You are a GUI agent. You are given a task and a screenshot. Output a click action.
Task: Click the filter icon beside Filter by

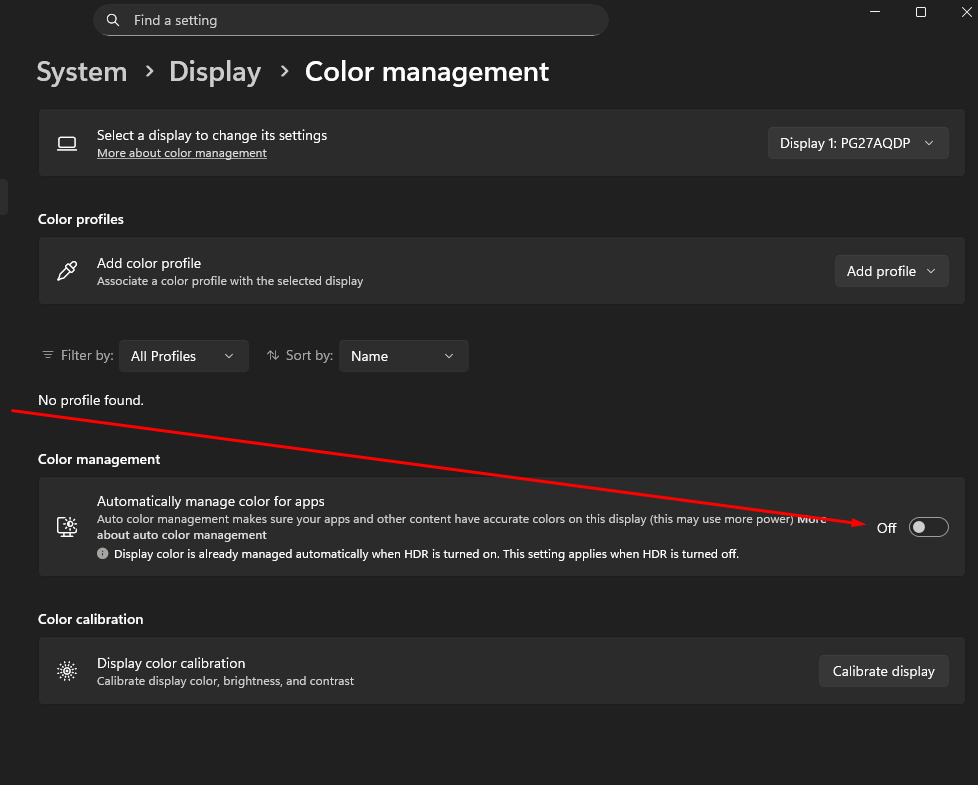(x=47, y=355)
